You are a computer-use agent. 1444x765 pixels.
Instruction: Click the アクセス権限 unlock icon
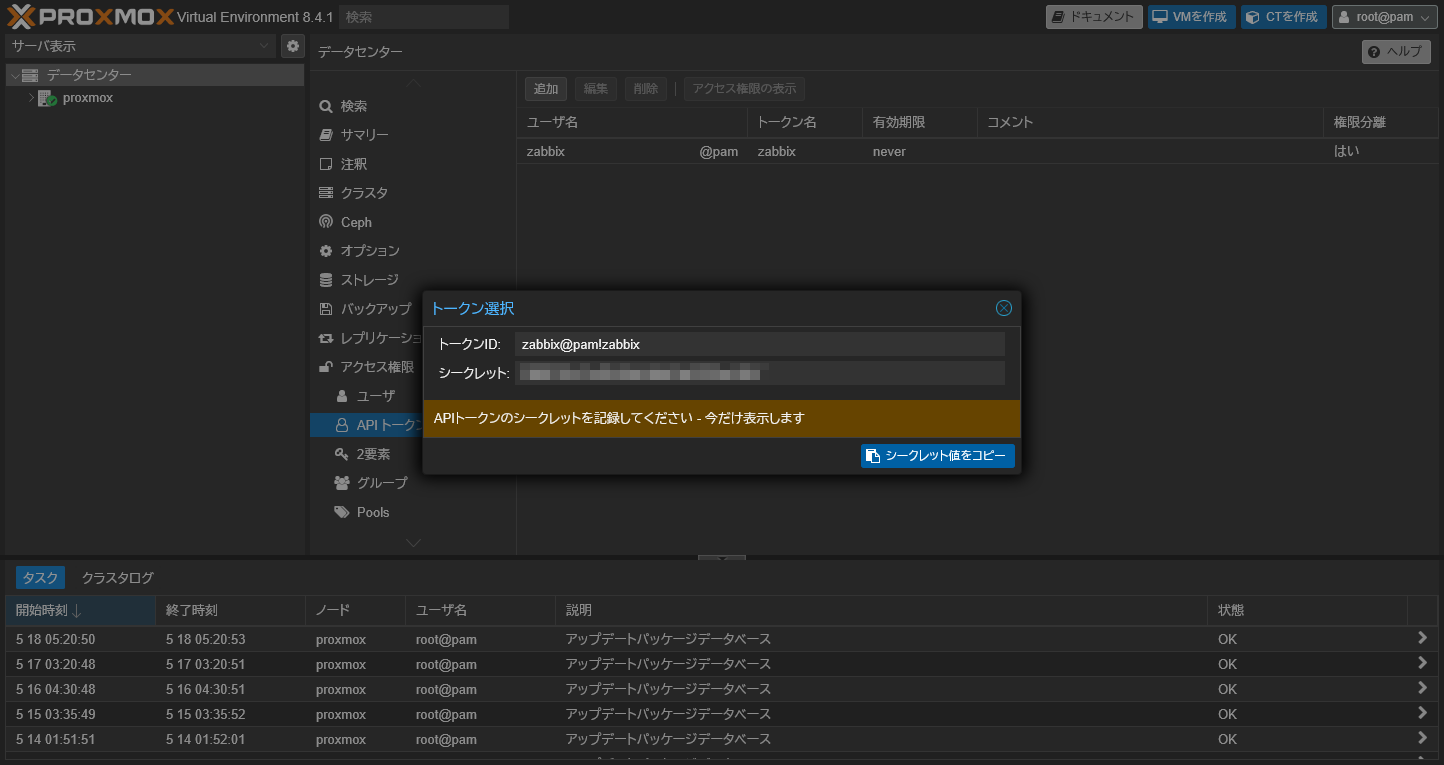325,367
